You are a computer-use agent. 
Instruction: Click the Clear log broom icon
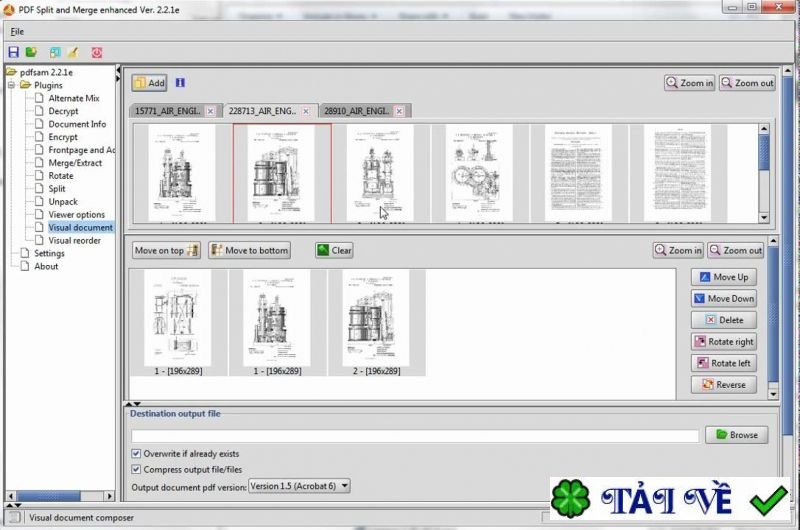tap(73, 52)
